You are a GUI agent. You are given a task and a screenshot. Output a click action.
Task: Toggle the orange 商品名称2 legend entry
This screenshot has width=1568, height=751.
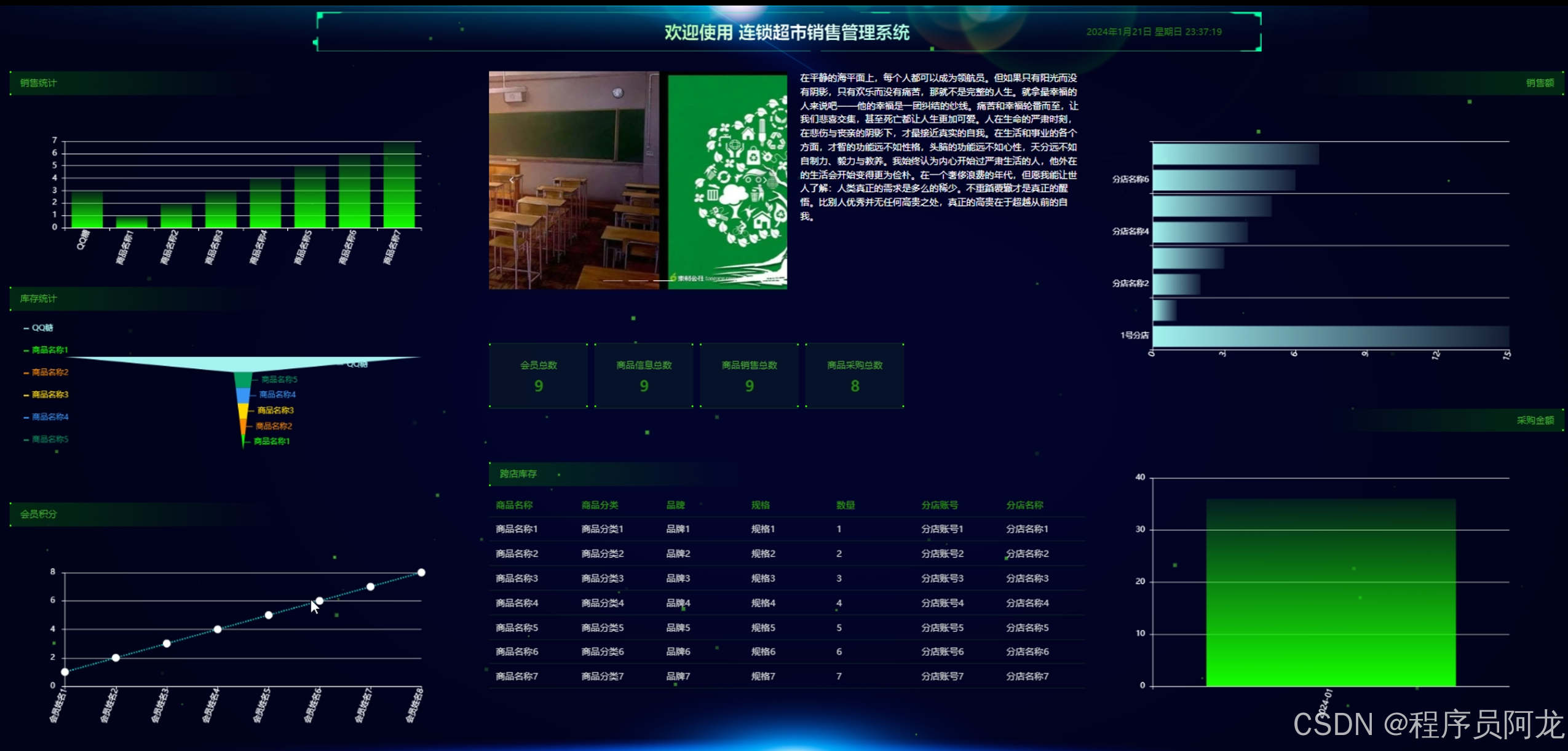pos(46,372)
